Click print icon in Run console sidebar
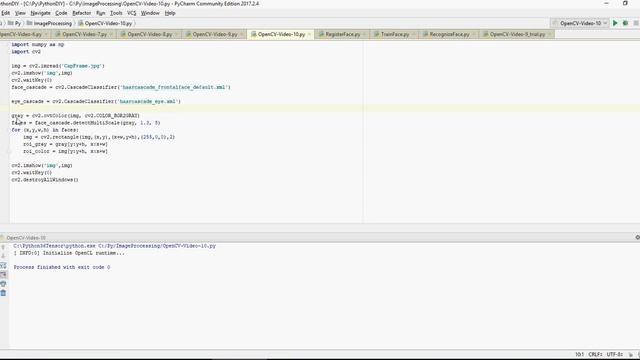 click(x=3, y=284)
